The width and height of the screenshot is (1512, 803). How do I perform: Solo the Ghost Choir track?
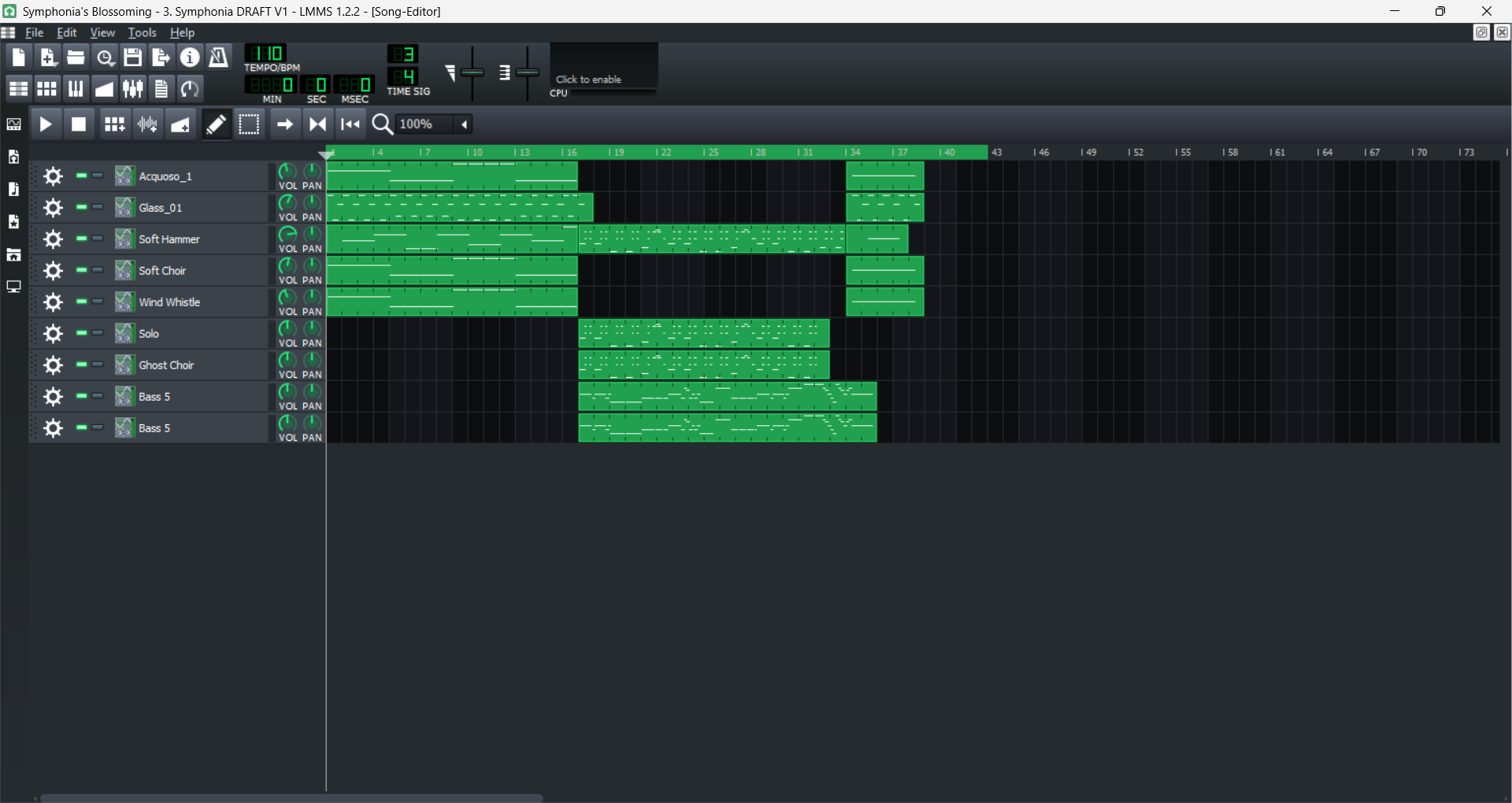(98, 364)
